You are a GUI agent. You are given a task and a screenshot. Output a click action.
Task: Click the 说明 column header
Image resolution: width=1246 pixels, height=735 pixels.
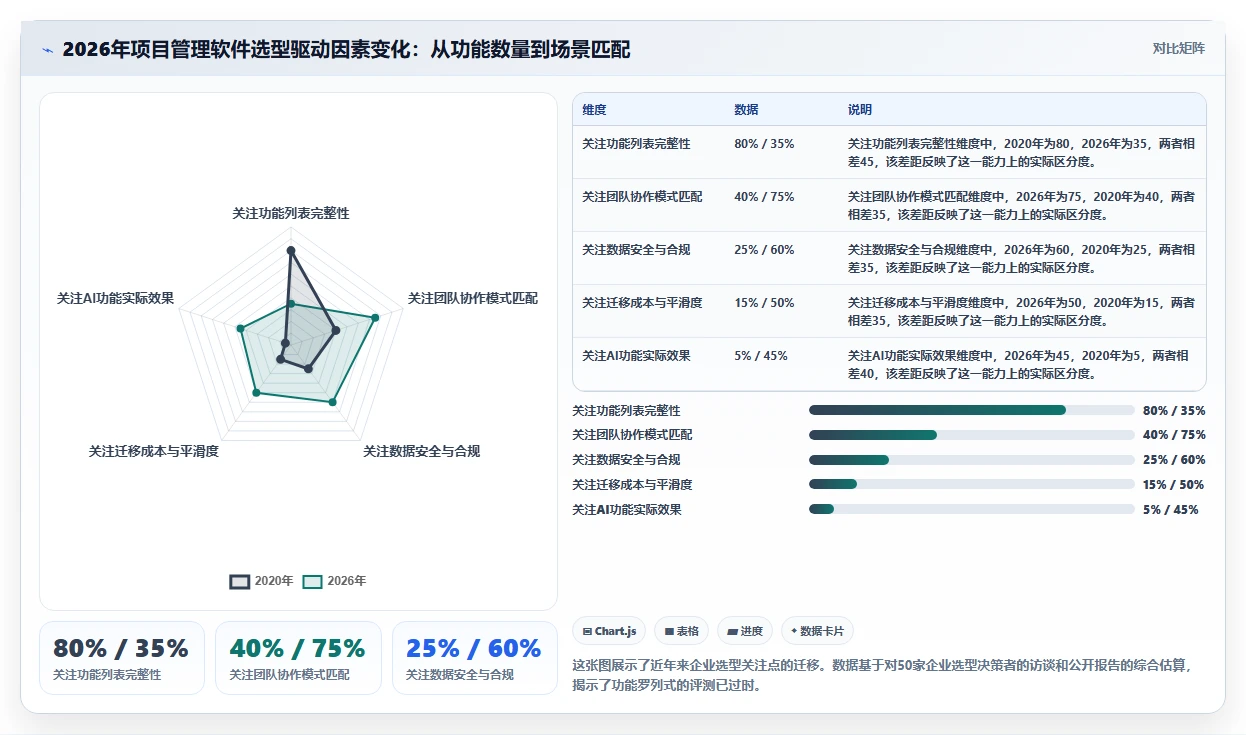(x=860, y=110)
